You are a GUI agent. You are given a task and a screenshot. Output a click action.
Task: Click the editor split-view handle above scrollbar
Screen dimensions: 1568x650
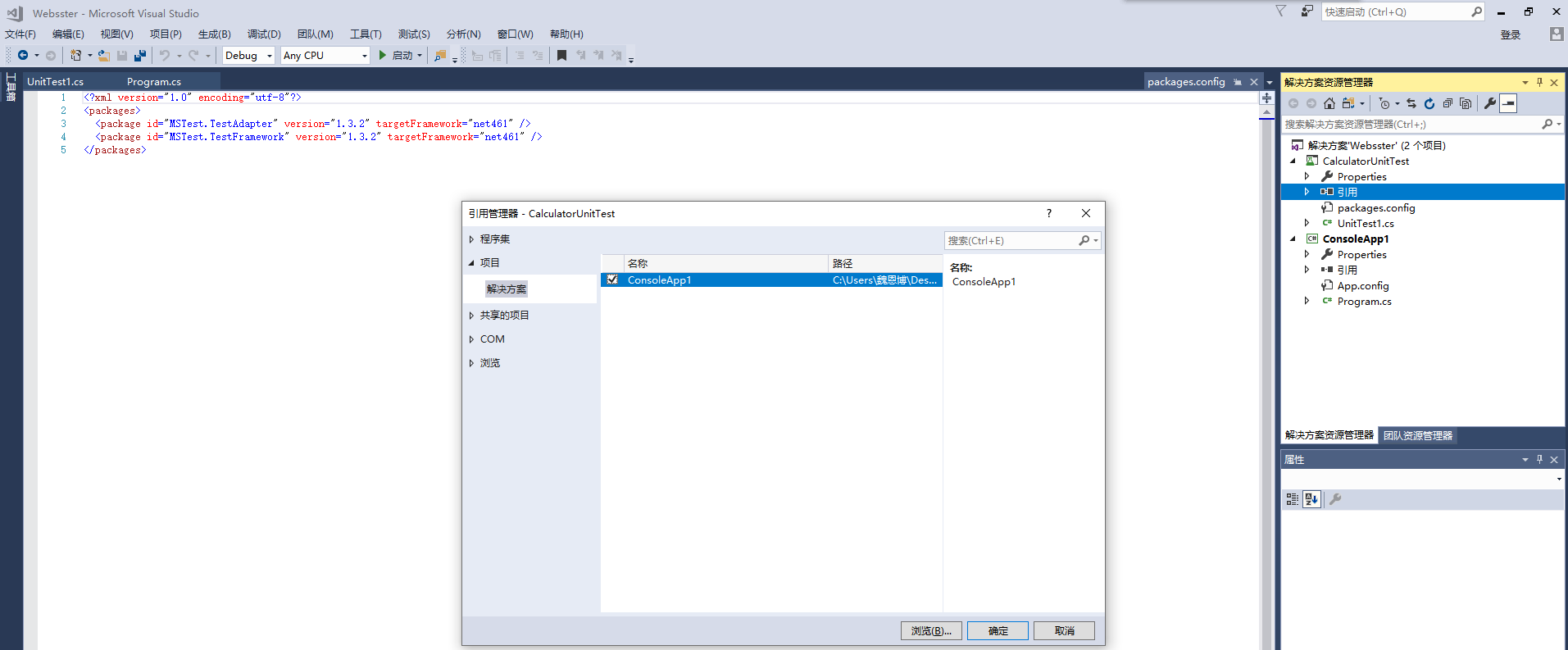click(x=1266, y=98)
